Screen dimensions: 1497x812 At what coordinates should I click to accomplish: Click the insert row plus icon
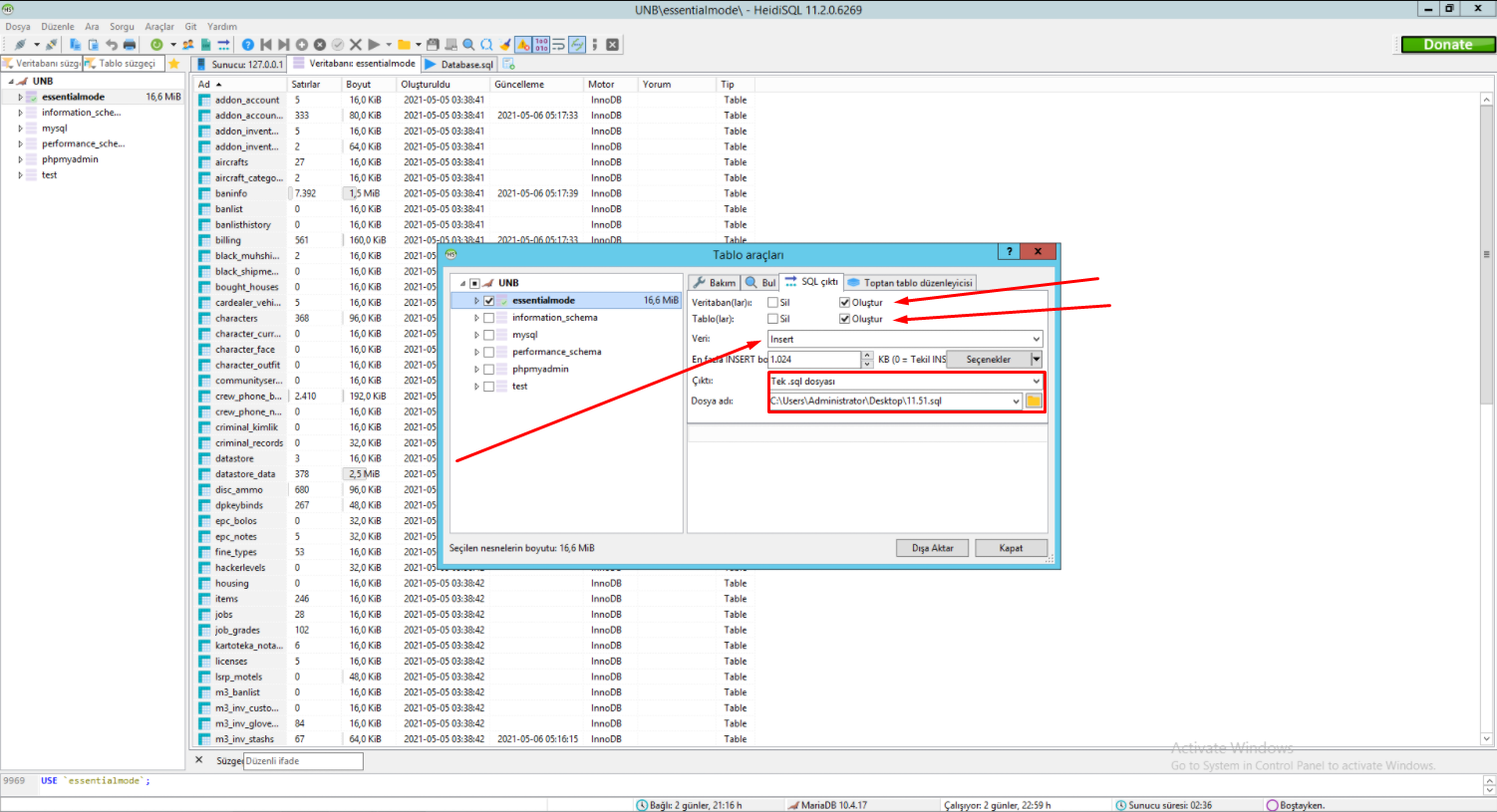click(301, 45)
